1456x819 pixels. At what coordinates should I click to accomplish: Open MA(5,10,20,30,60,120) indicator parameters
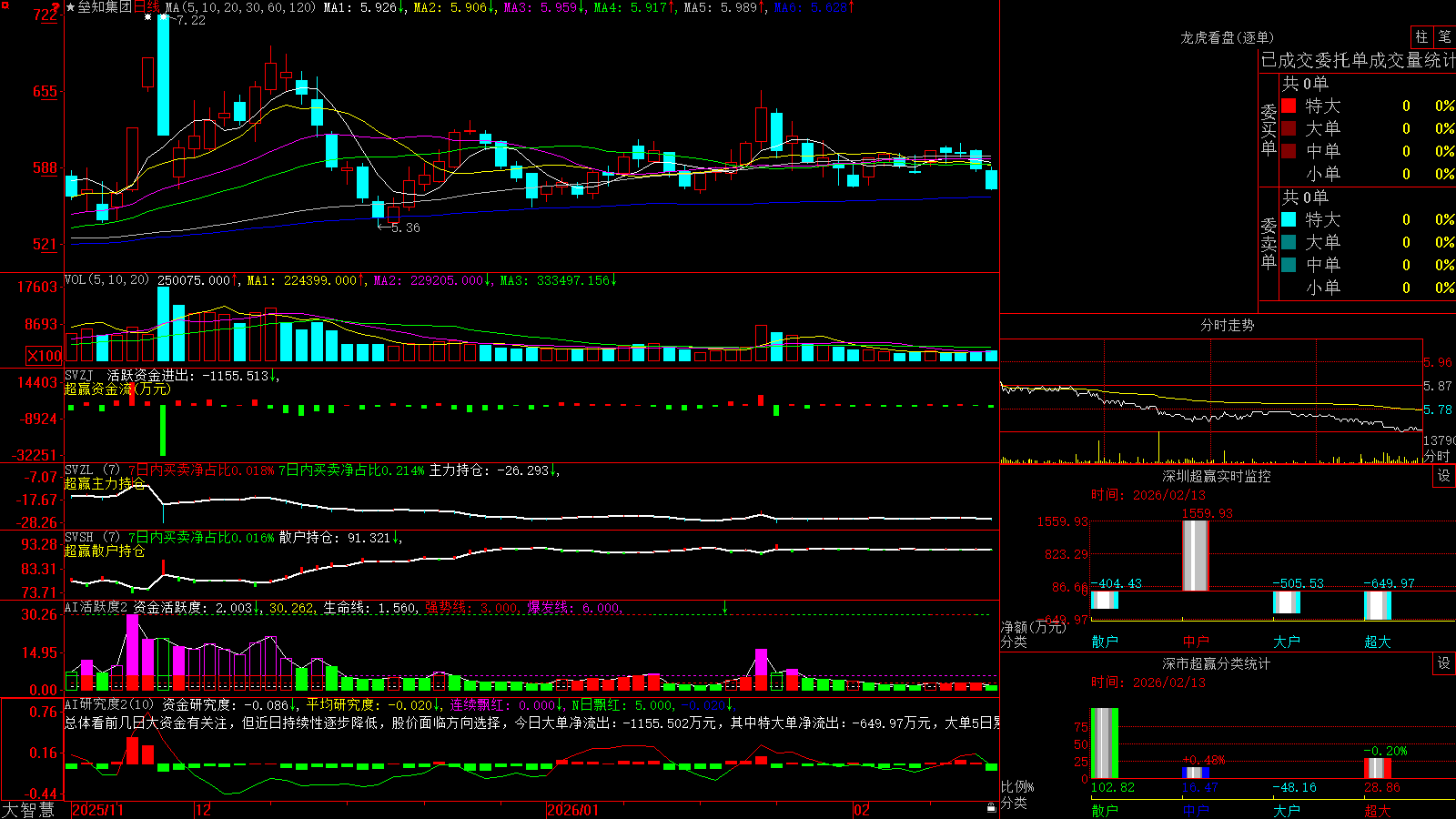coord(241,7)
